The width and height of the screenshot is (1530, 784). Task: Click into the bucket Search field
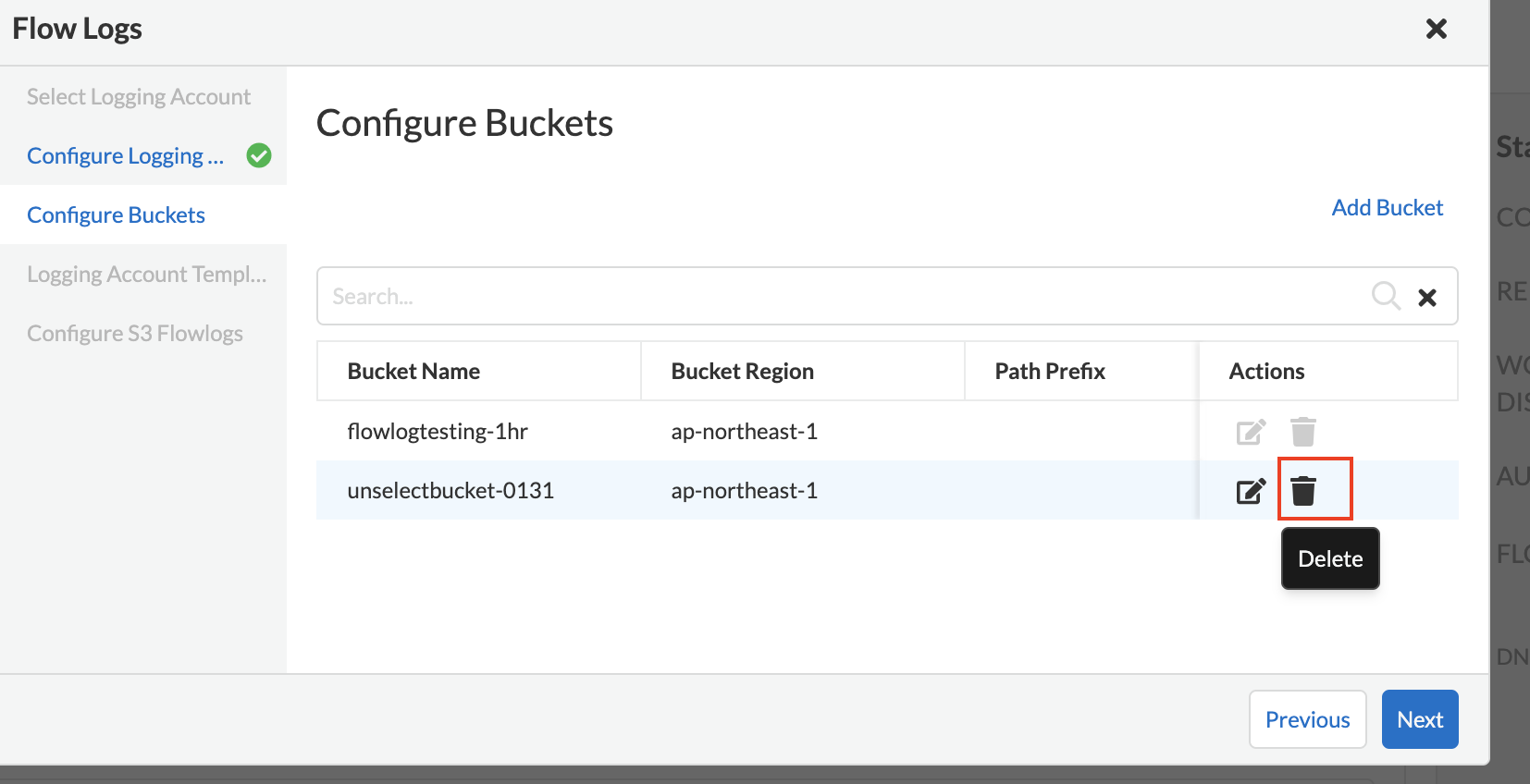(833, 296)
